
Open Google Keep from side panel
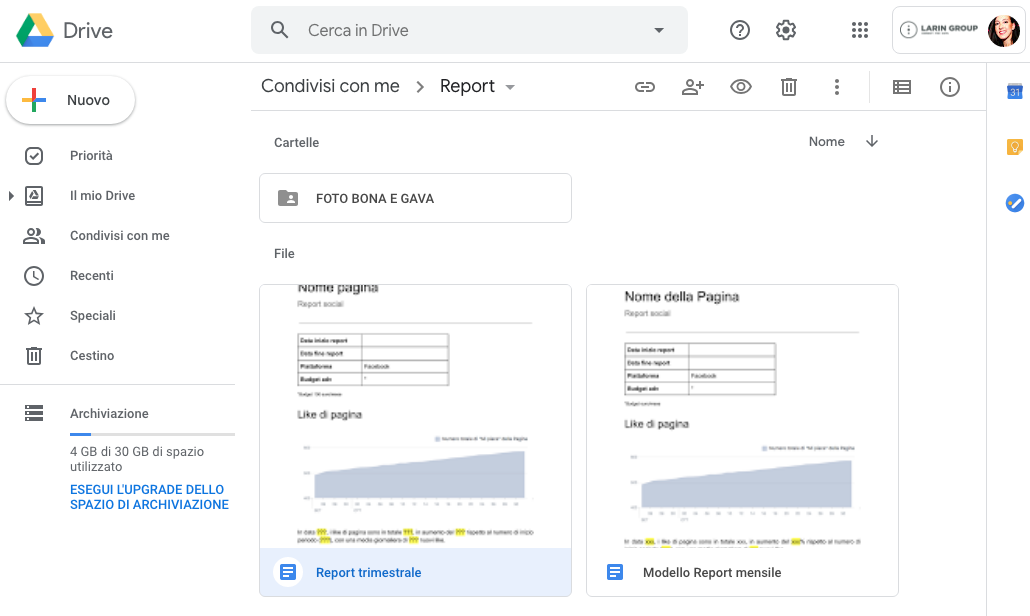click(1014, 147)
